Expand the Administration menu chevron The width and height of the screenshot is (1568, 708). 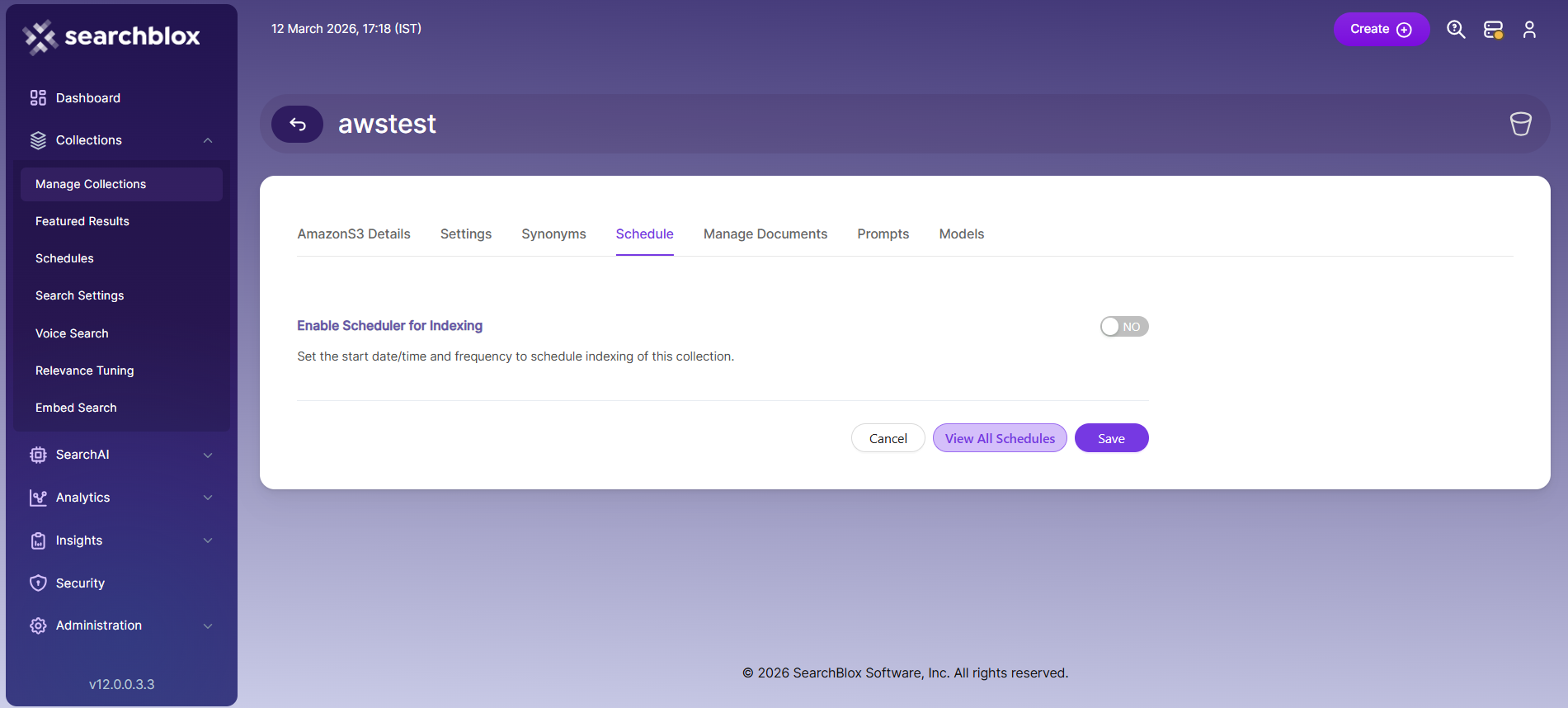coord(208,625)
